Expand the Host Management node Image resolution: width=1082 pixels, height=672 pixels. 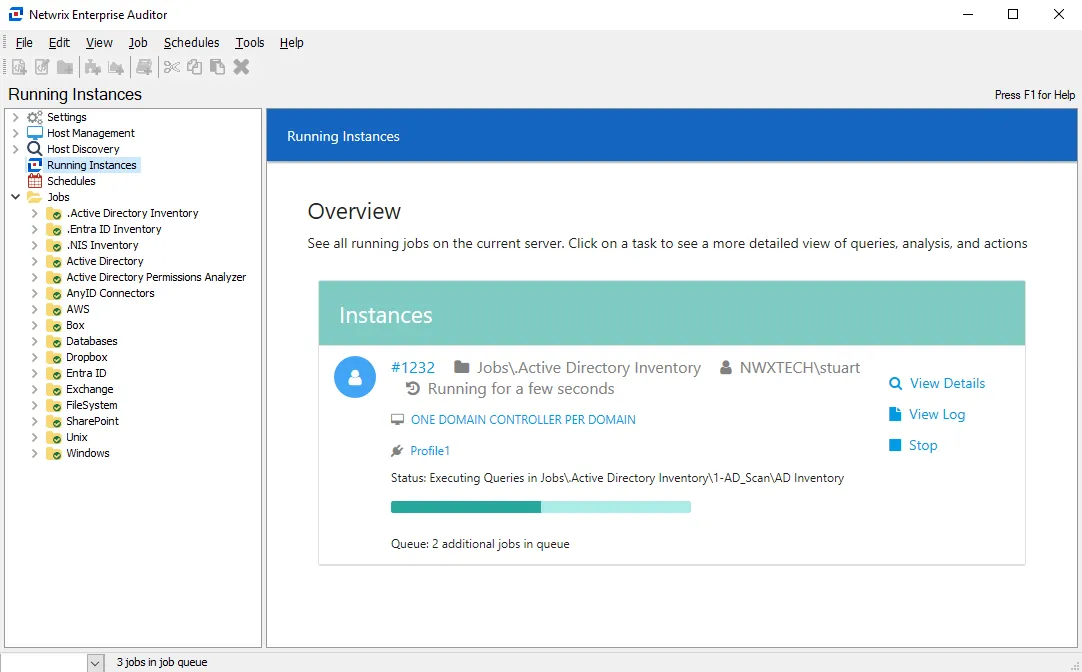coord(16,133)
